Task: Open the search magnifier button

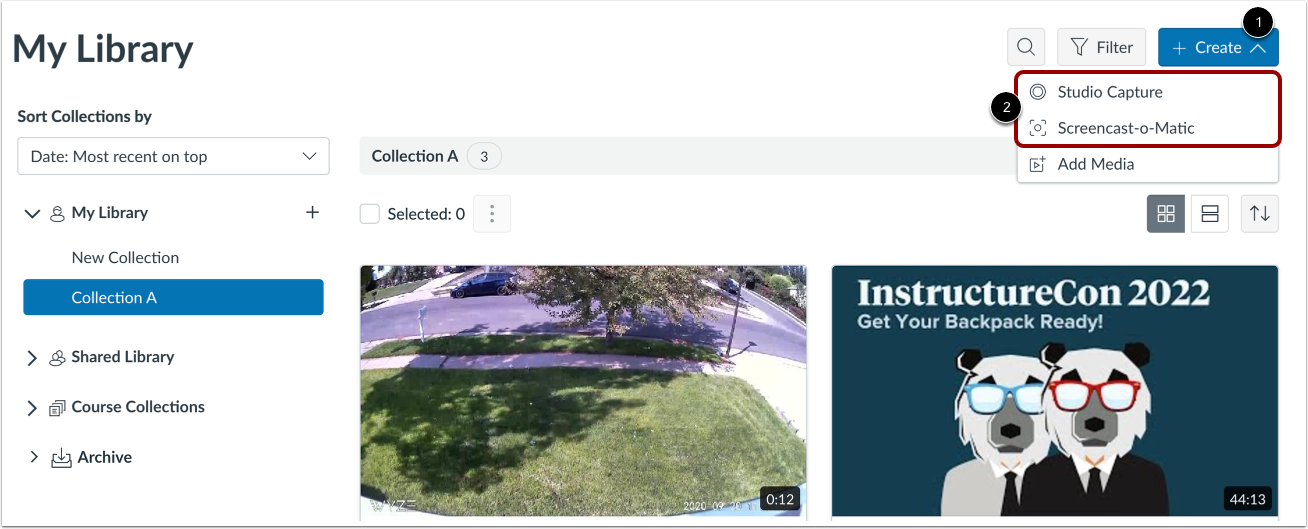Action: click(x=1026, y=47)
